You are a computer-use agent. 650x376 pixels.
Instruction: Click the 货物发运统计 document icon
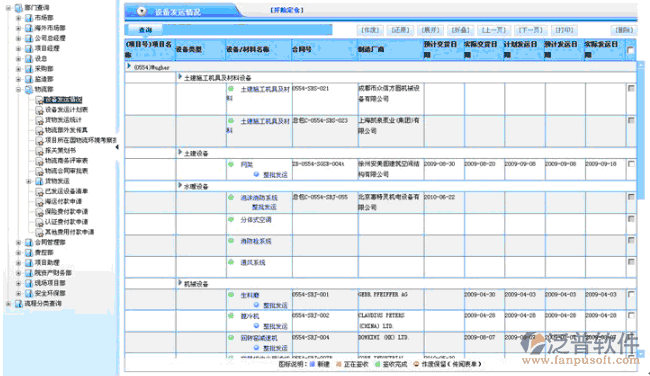[x=39, y=120]
